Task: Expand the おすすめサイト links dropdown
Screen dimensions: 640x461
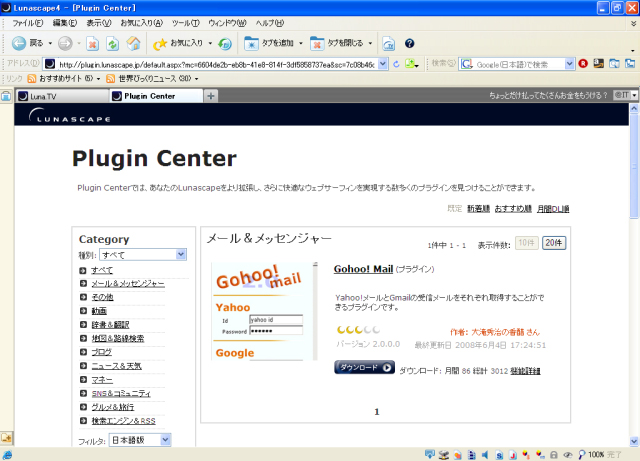Action: [x=98, y=79]
